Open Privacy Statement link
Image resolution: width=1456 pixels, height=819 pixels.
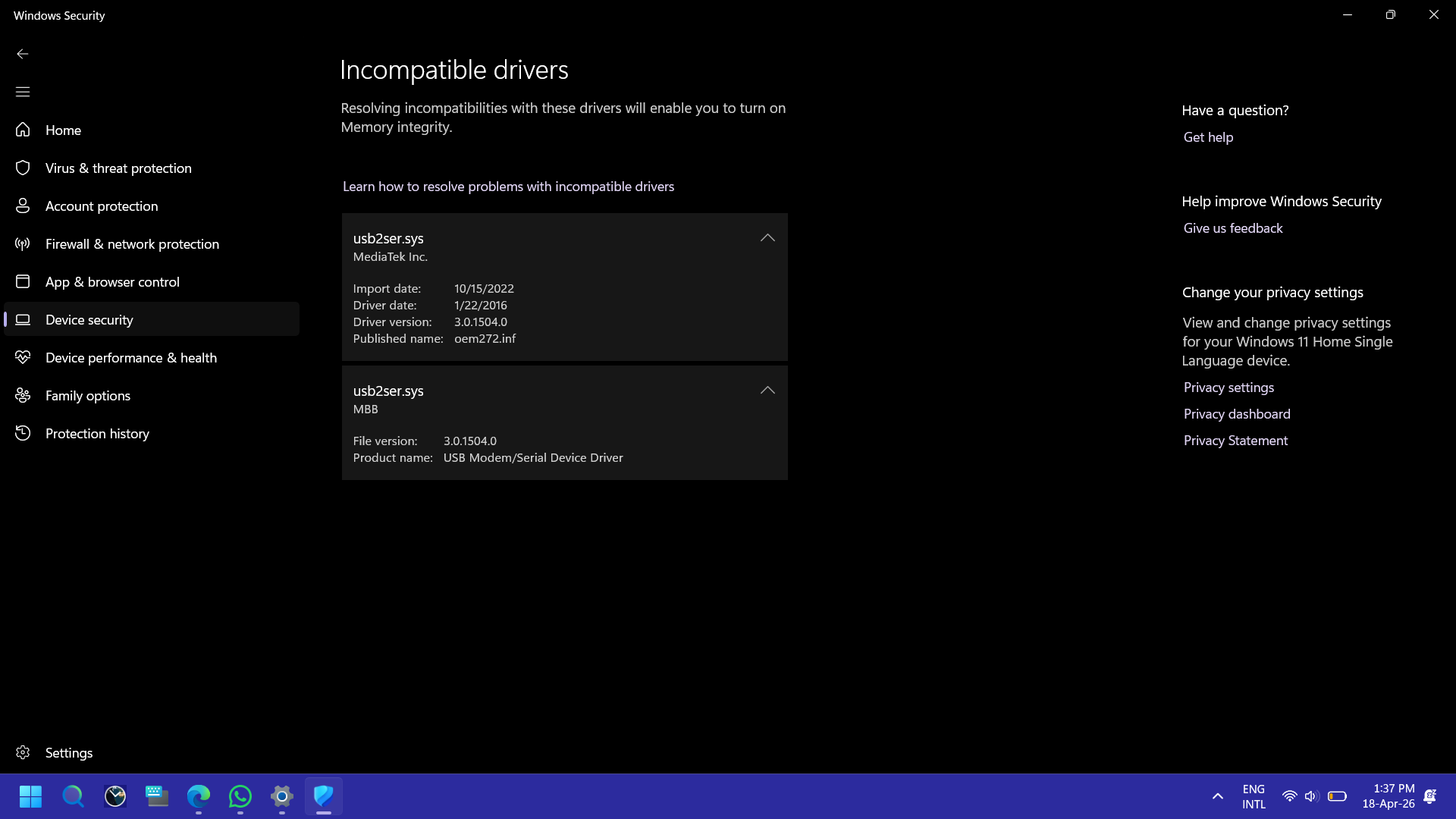[x=1235, y=441]
